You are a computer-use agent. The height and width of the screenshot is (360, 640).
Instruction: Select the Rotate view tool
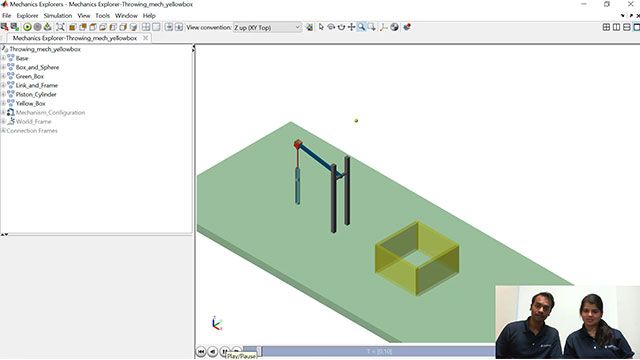tap(331, 27)
